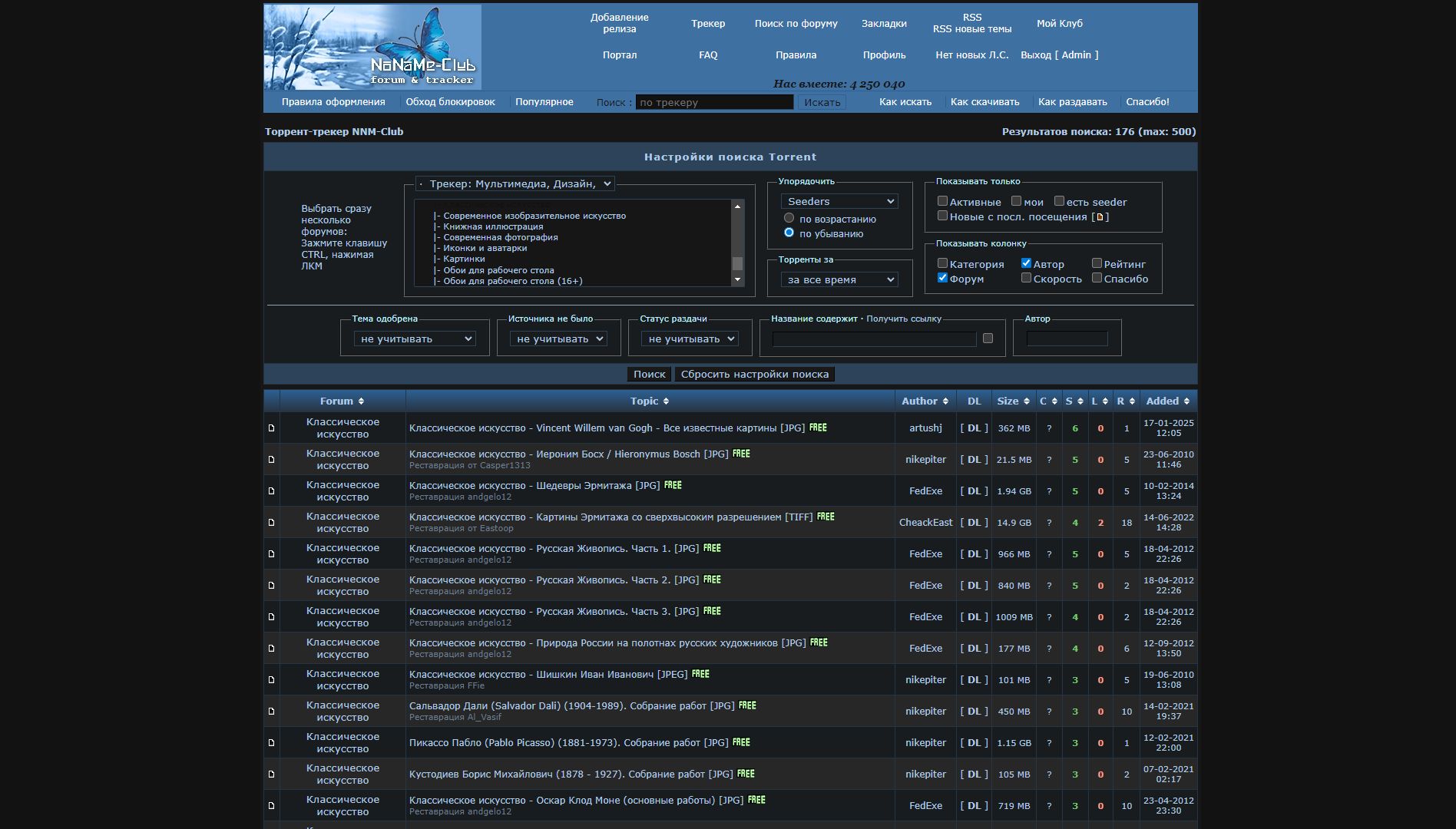Image resolution: width=1456 pixels, height=829 pixels.
Task: Go to Профиль menu item
Action: (x=884, y=55)
